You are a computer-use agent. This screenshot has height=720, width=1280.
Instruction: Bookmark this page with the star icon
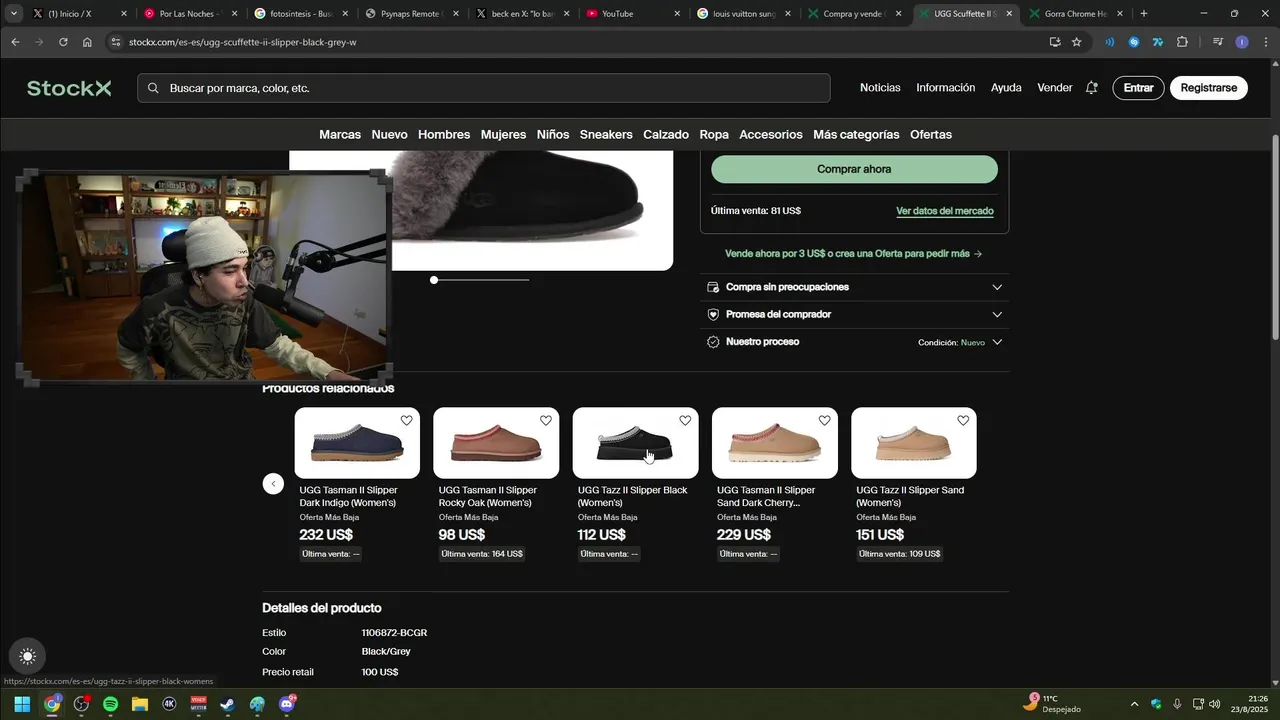point(1077,42)
